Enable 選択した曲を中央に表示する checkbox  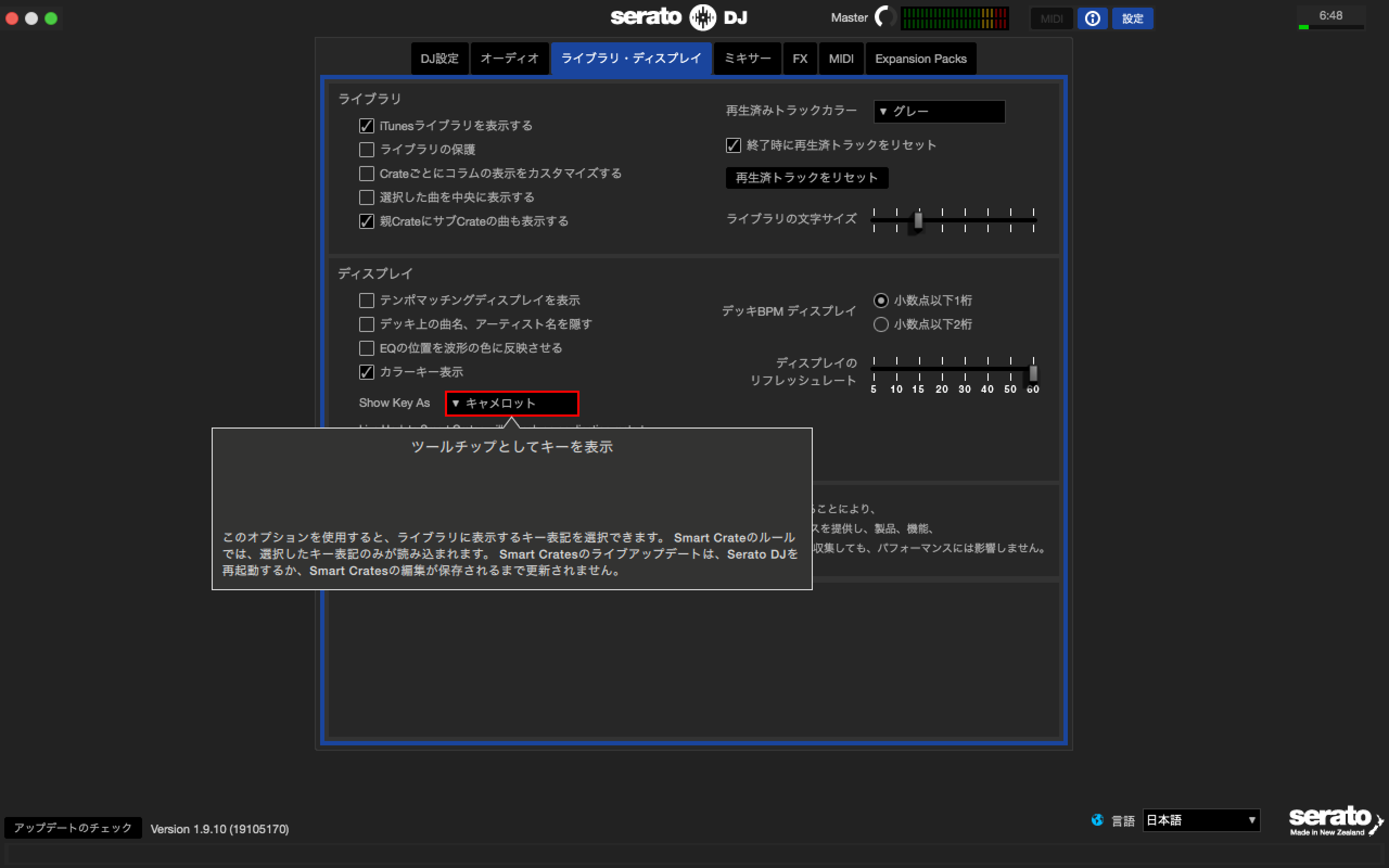(x=366, y=197)
